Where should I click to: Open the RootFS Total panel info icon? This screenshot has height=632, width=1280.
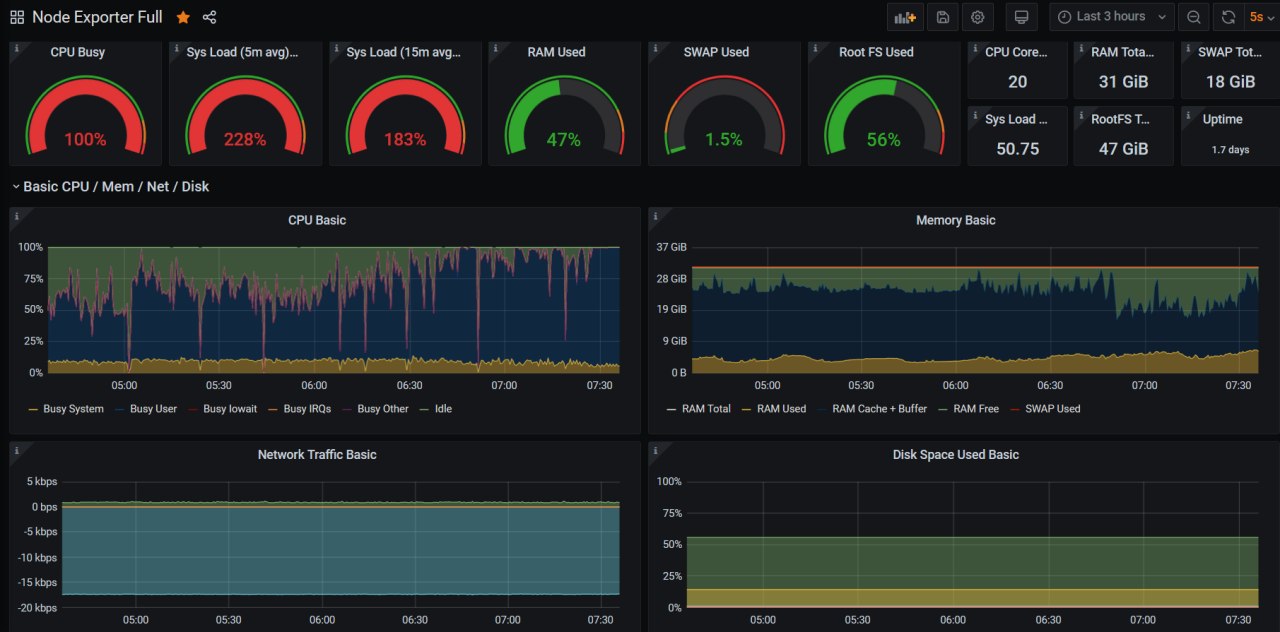[x=1080, y=114]
